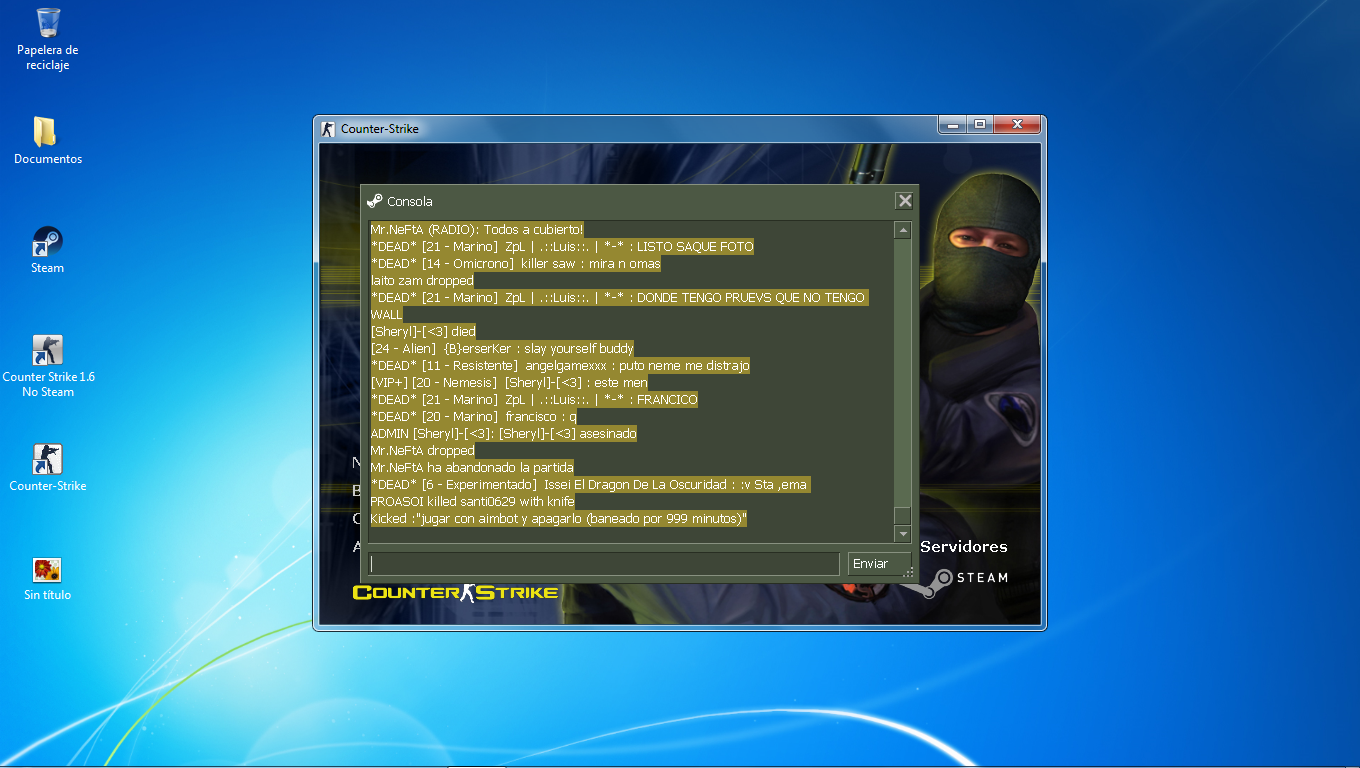
Task: Click line "Mr.NeFtA (RADIO): Todos a cubierto!"
Action: pyautogui.click(x=476, y=230)
